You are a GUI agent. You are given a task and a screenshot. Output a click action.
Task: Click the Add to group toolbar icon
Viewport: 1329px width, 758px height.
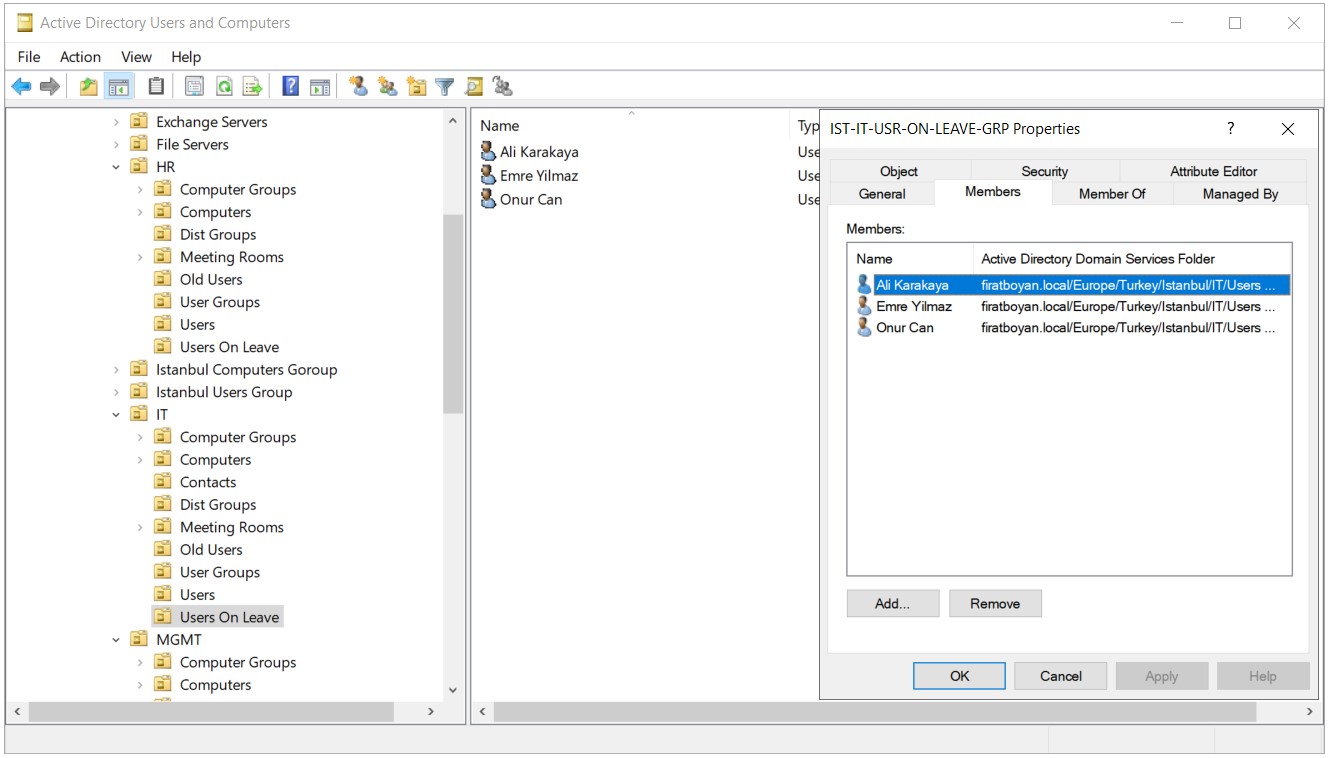click(503, 87)
